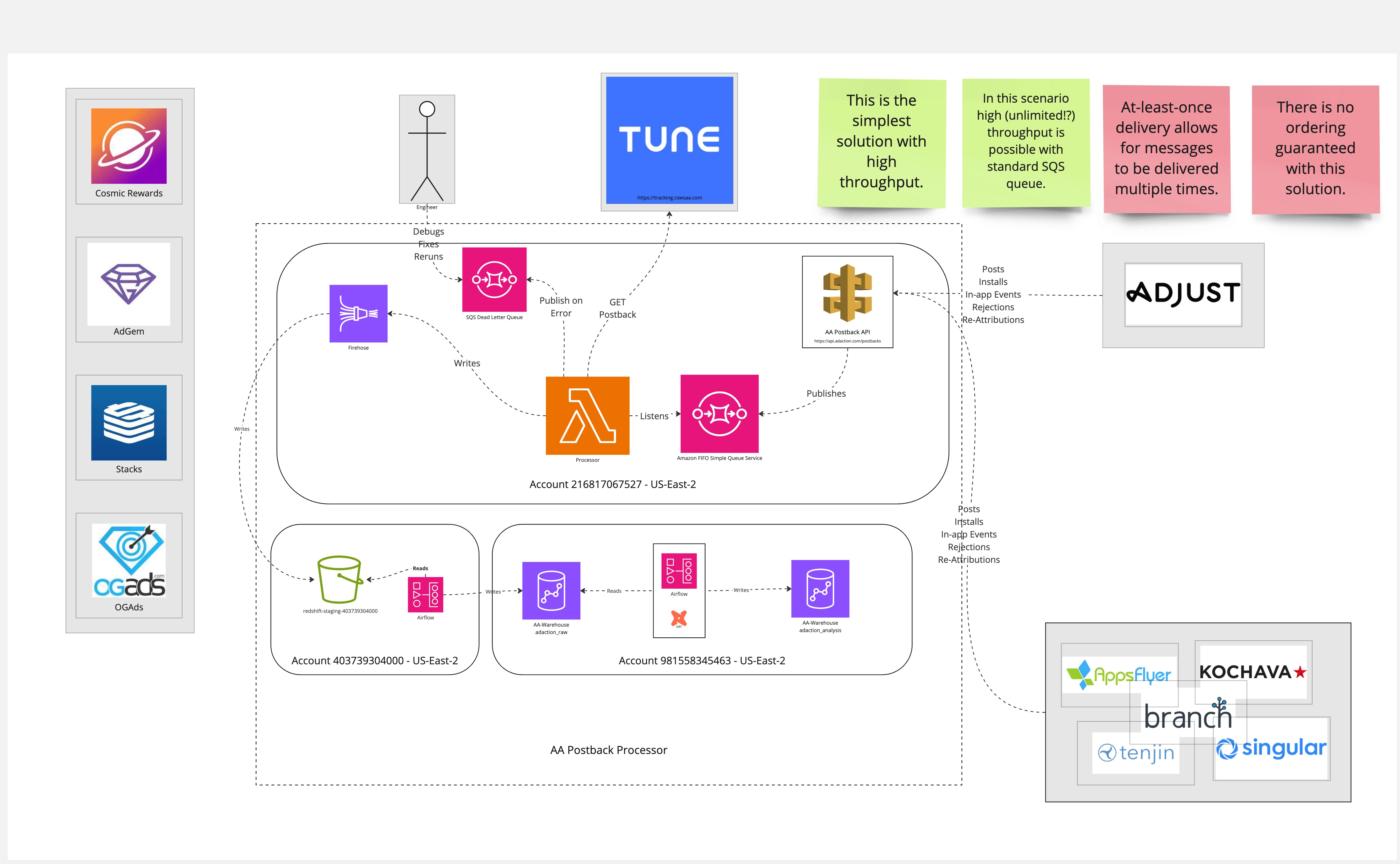This screenshot has height=864, width=1400.
Task: Click the pink 'no ordering guaranteed' sticky note
Action: (x=1316, y=150)
